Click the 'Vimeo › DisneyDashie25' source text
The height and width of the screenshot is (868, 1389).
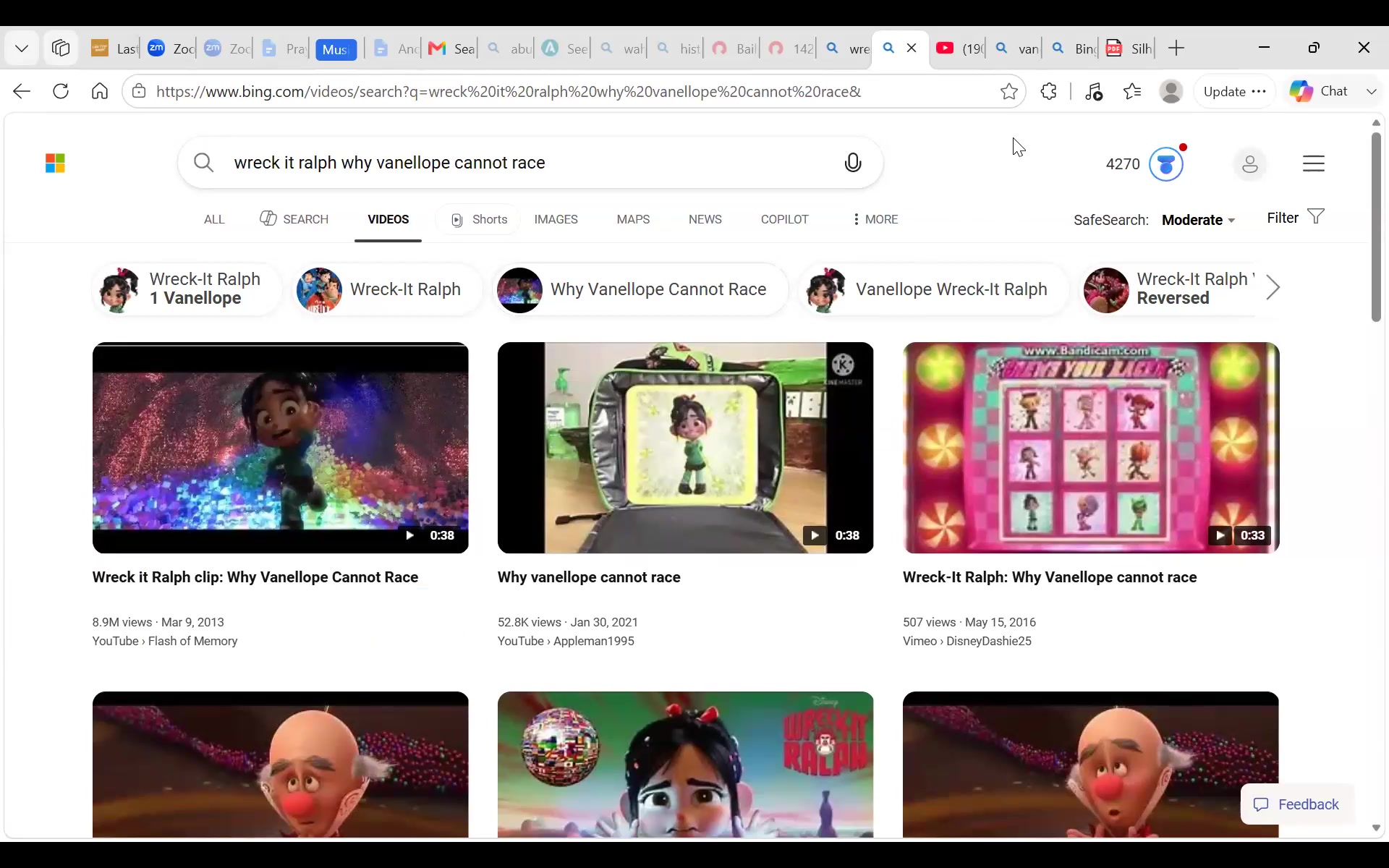[967, 641]
